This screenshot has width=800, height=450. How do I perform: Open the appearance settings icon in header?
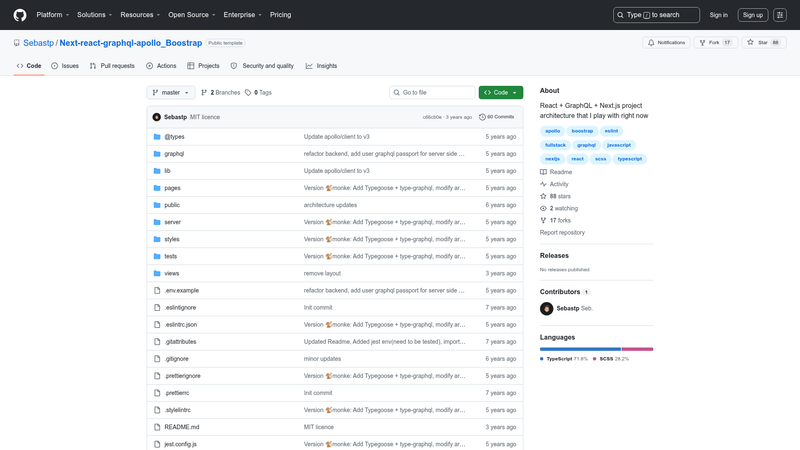pyautogui.click(x=780, y=15)
